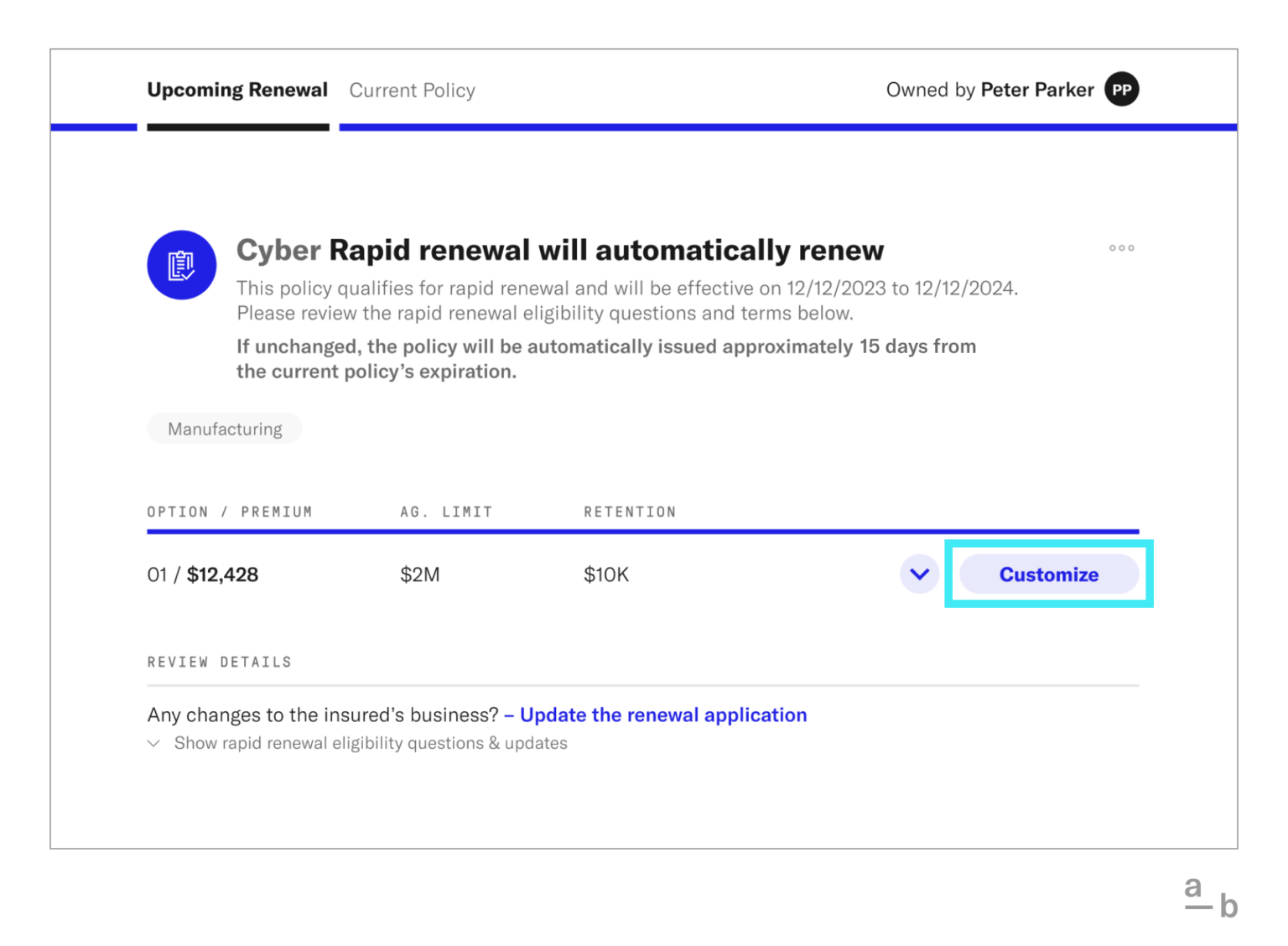Click the chevron before eligibility questions text
This screenshot has height=946, width=1288.
pyautogui.click(x=154, y=743)
